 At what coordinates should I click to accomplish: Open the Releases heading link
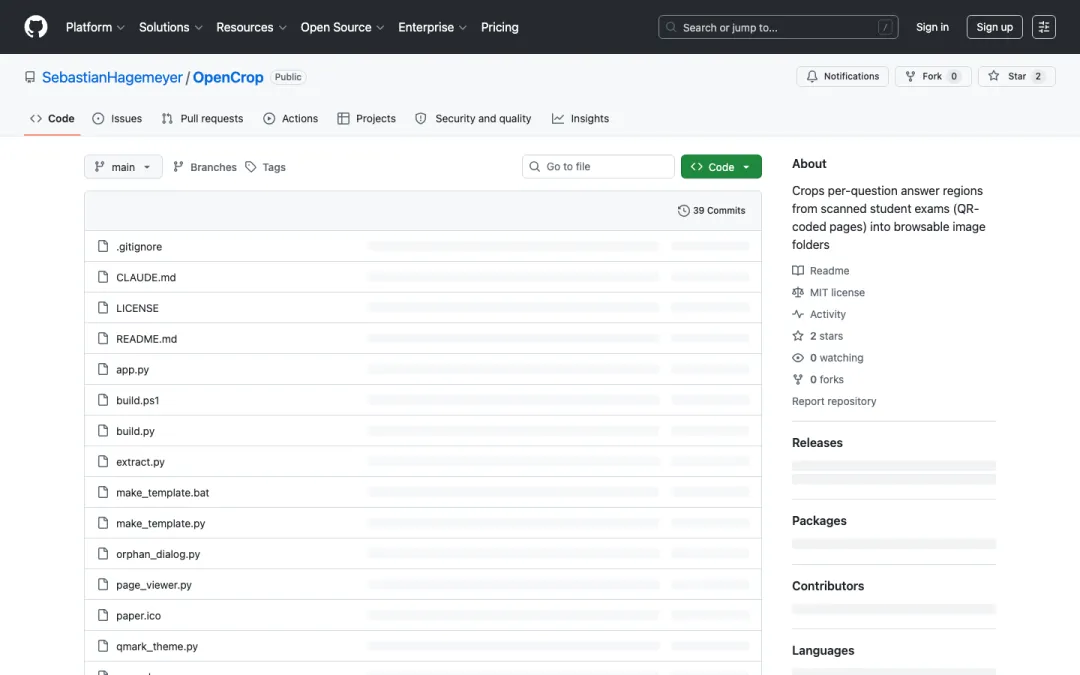click(x=818, y=443)
